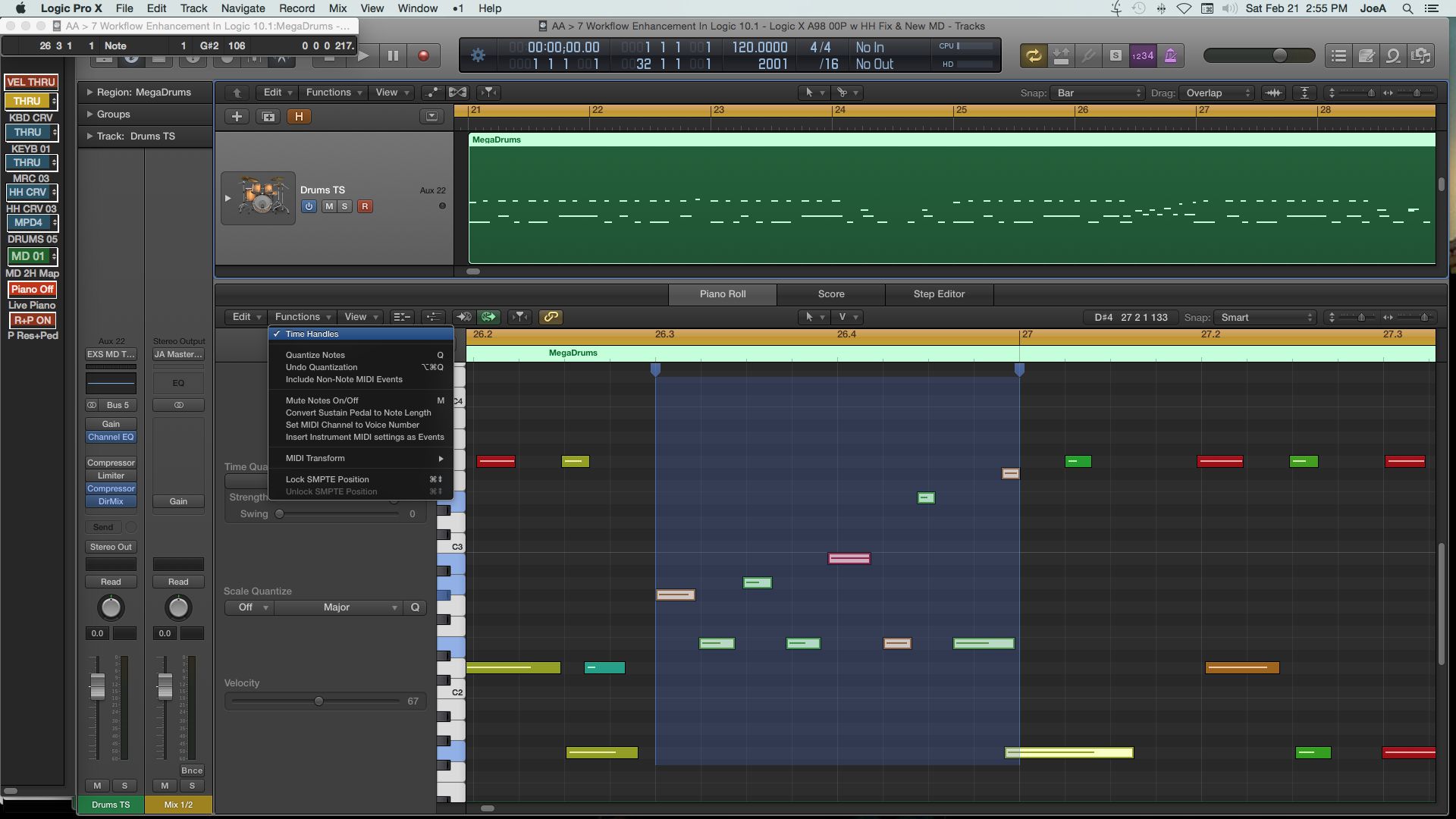The image size is (1456, 819).
Task: Click the Stereo Out output slot
Action: pyautogui.click(x=111, y=547)
